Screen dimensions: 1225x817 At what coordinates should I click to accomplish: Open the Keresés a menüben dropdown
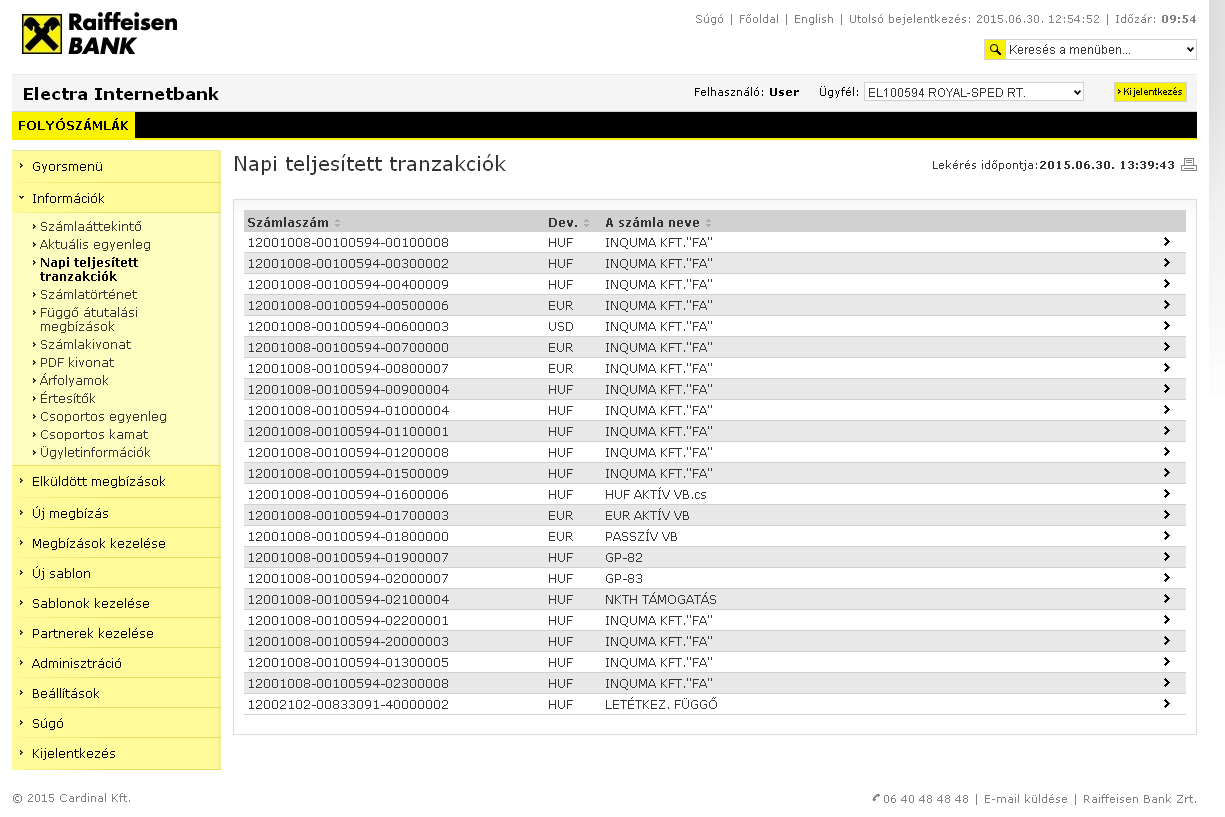pos(1101,49)
